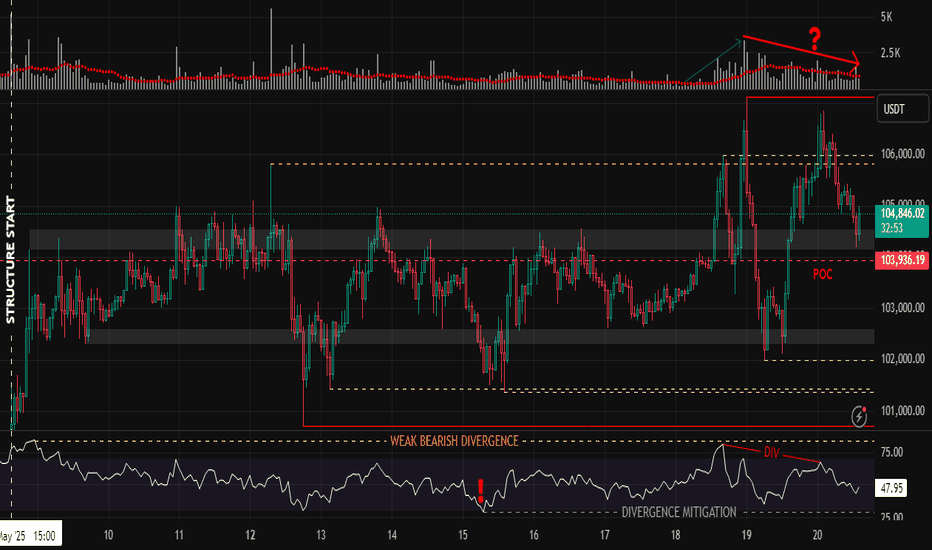932x550 pixels.
Task: Click the 101,000.00 price axis label
Action: point(902,411)
